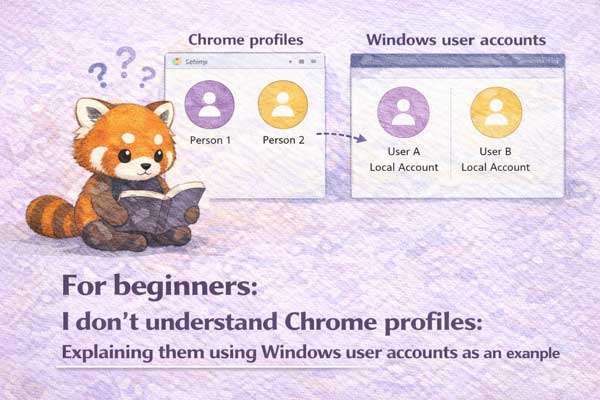600x400 pixels.
Task: Click the dashed arrow pointing to User A
Action: [341, 136]
